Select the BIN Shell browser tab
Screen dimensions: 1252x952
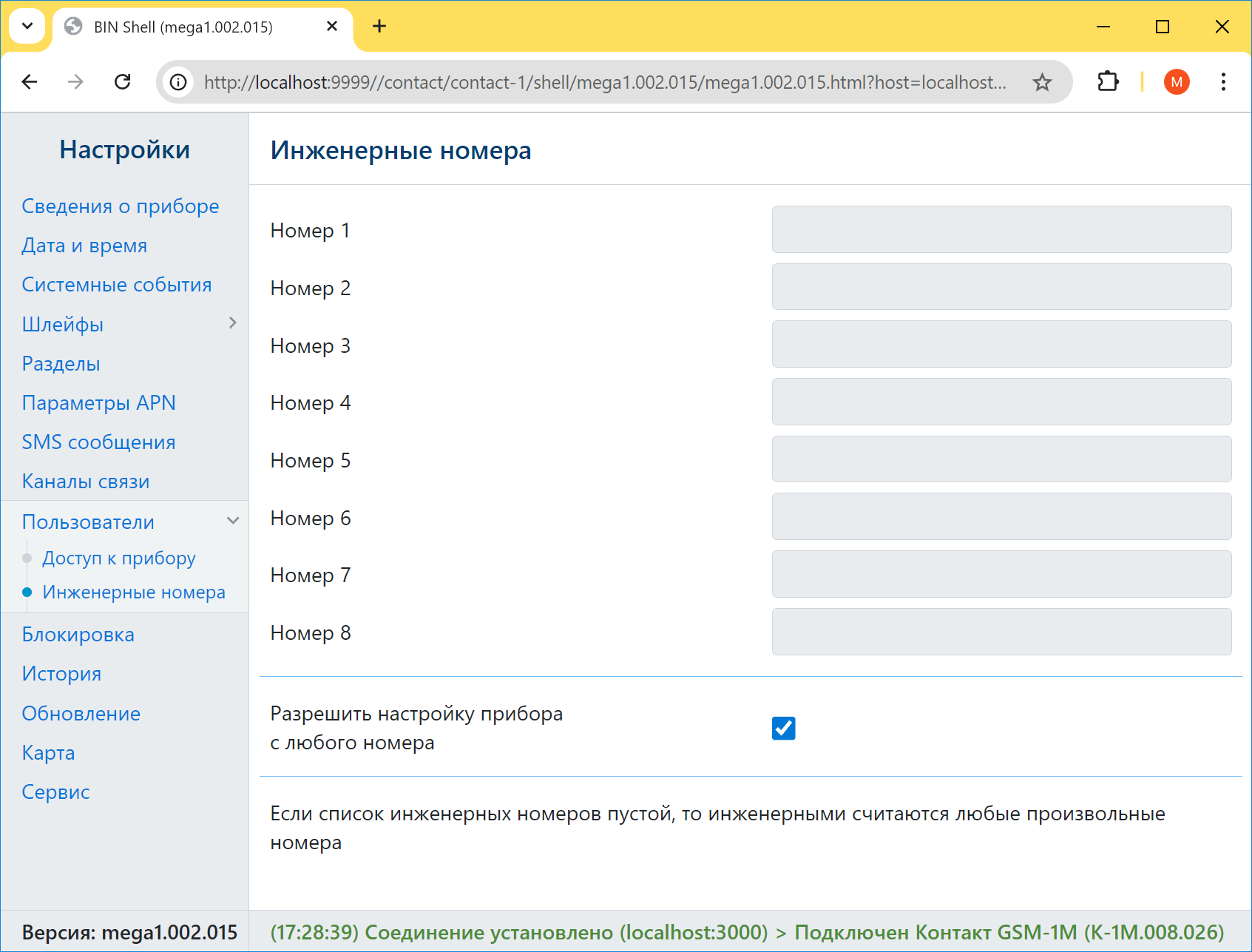[183, 27]
